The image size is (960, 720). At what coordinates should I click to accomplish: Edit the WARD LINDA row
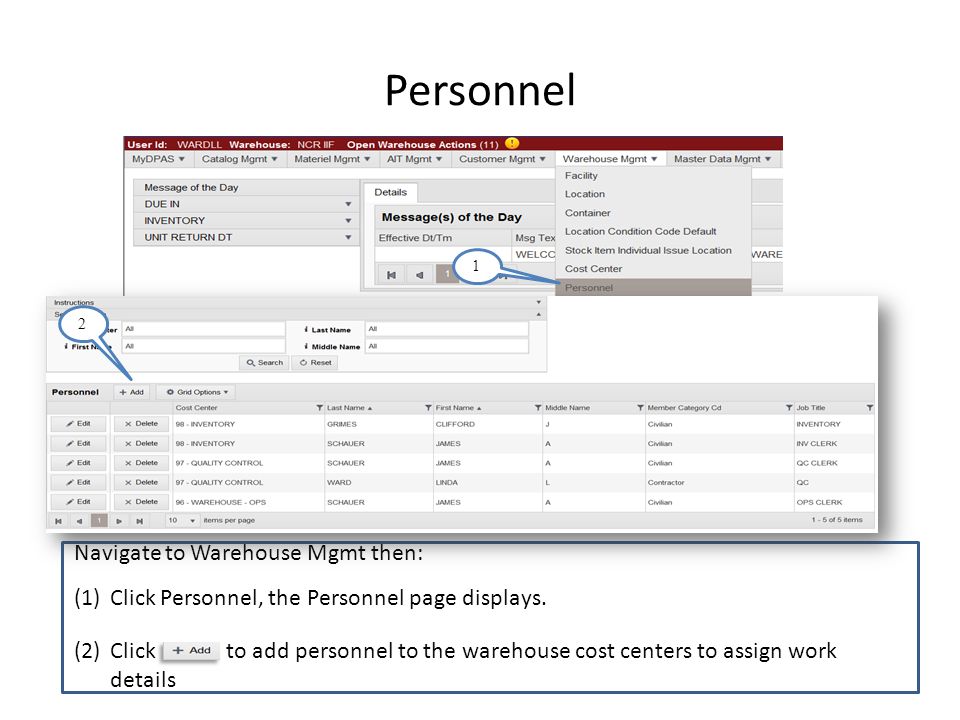click(78, 482)
